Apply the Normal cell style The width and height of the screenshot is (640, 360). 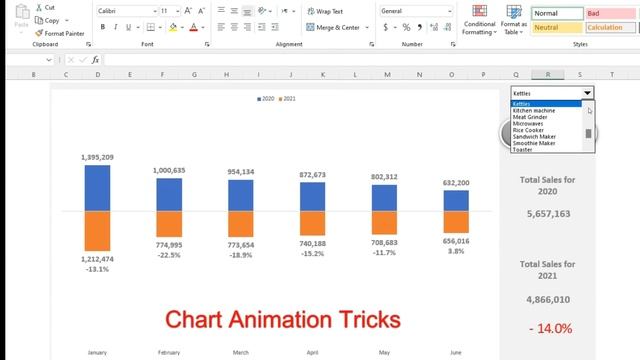[557, 13]
